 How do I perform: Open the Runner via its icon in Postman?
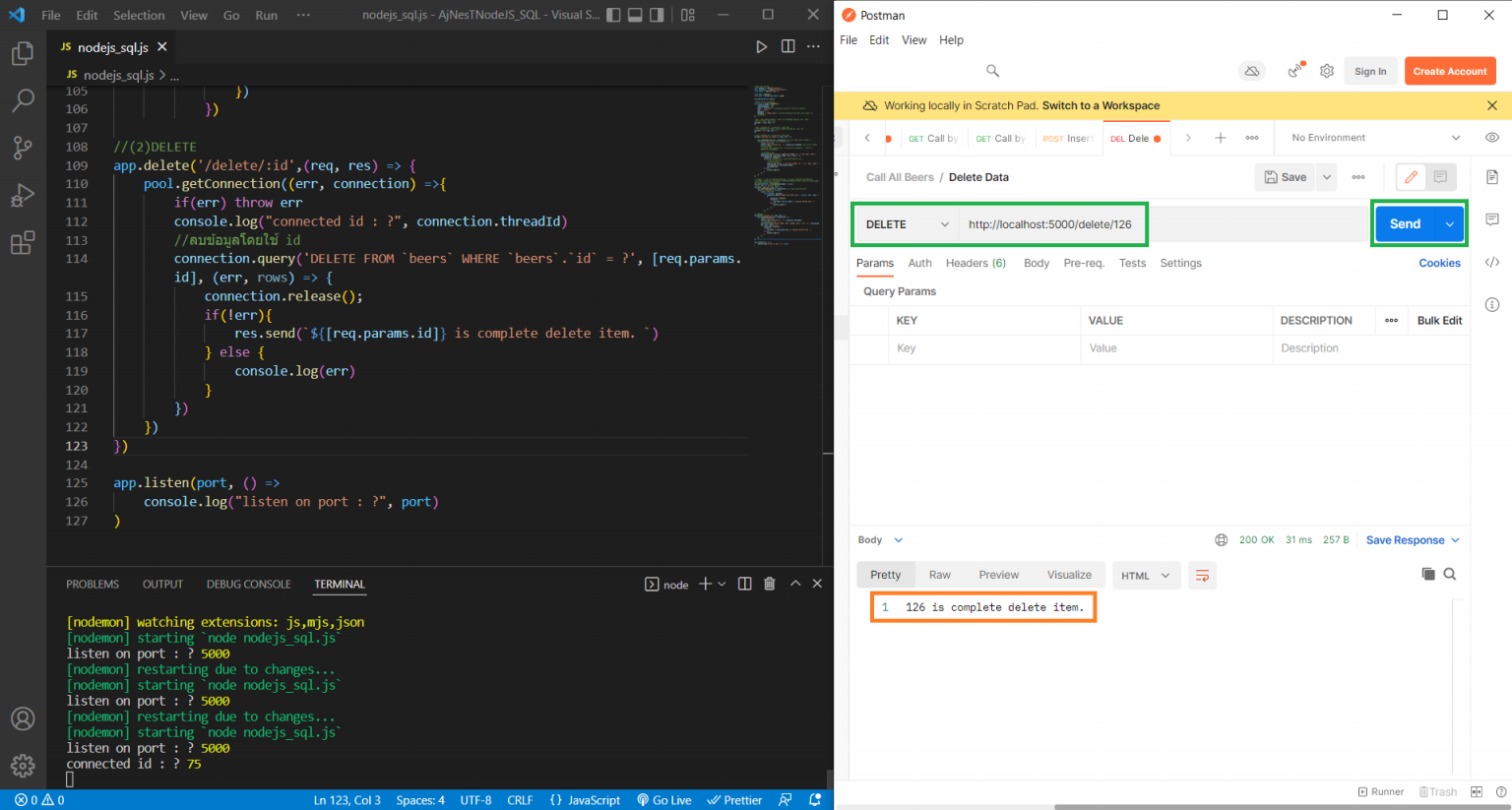pyautogui.click(x=1381, y=791)
